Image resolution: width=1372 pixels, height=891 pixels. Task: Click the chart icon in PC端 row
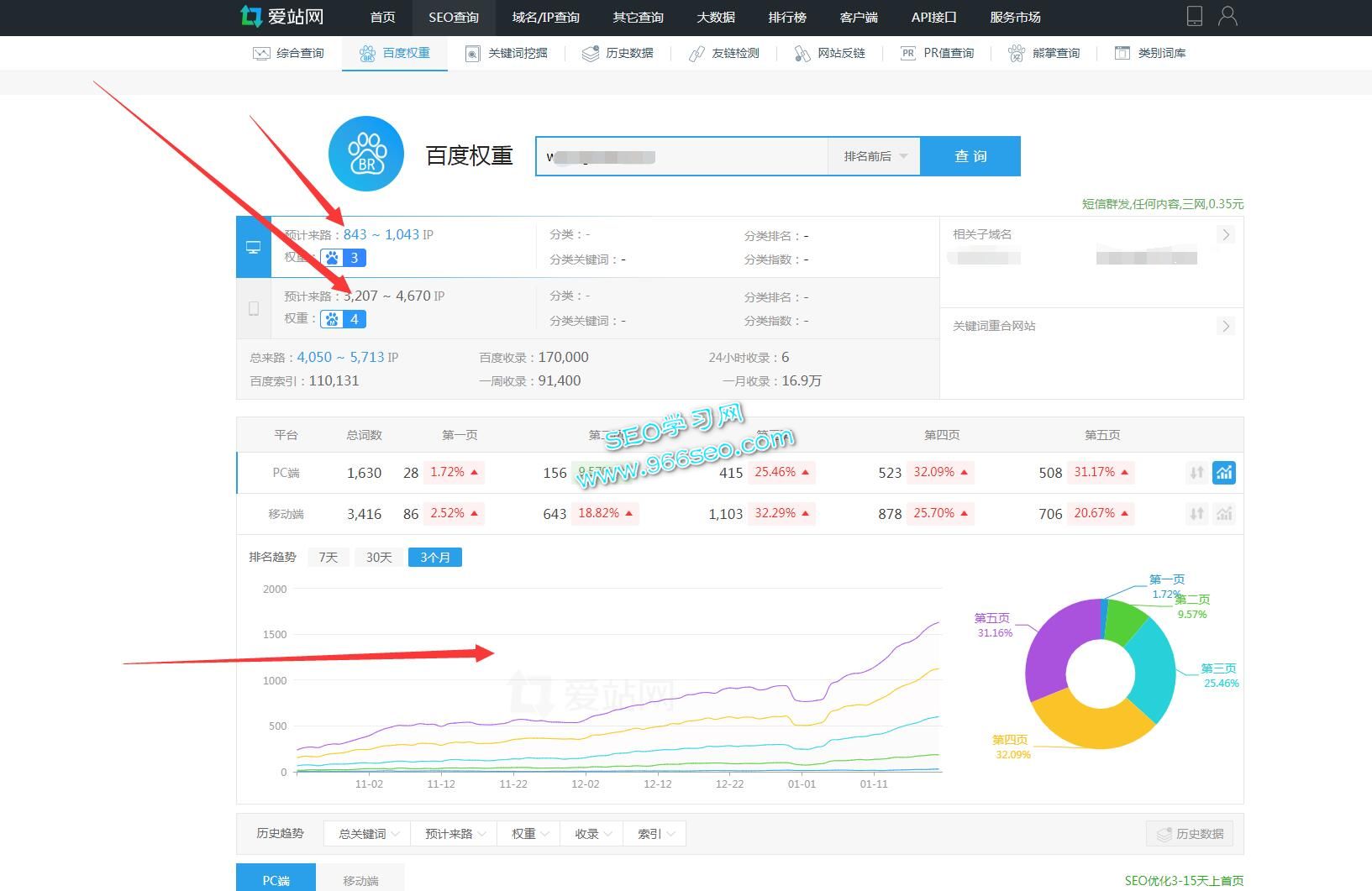coord(1224,473)
